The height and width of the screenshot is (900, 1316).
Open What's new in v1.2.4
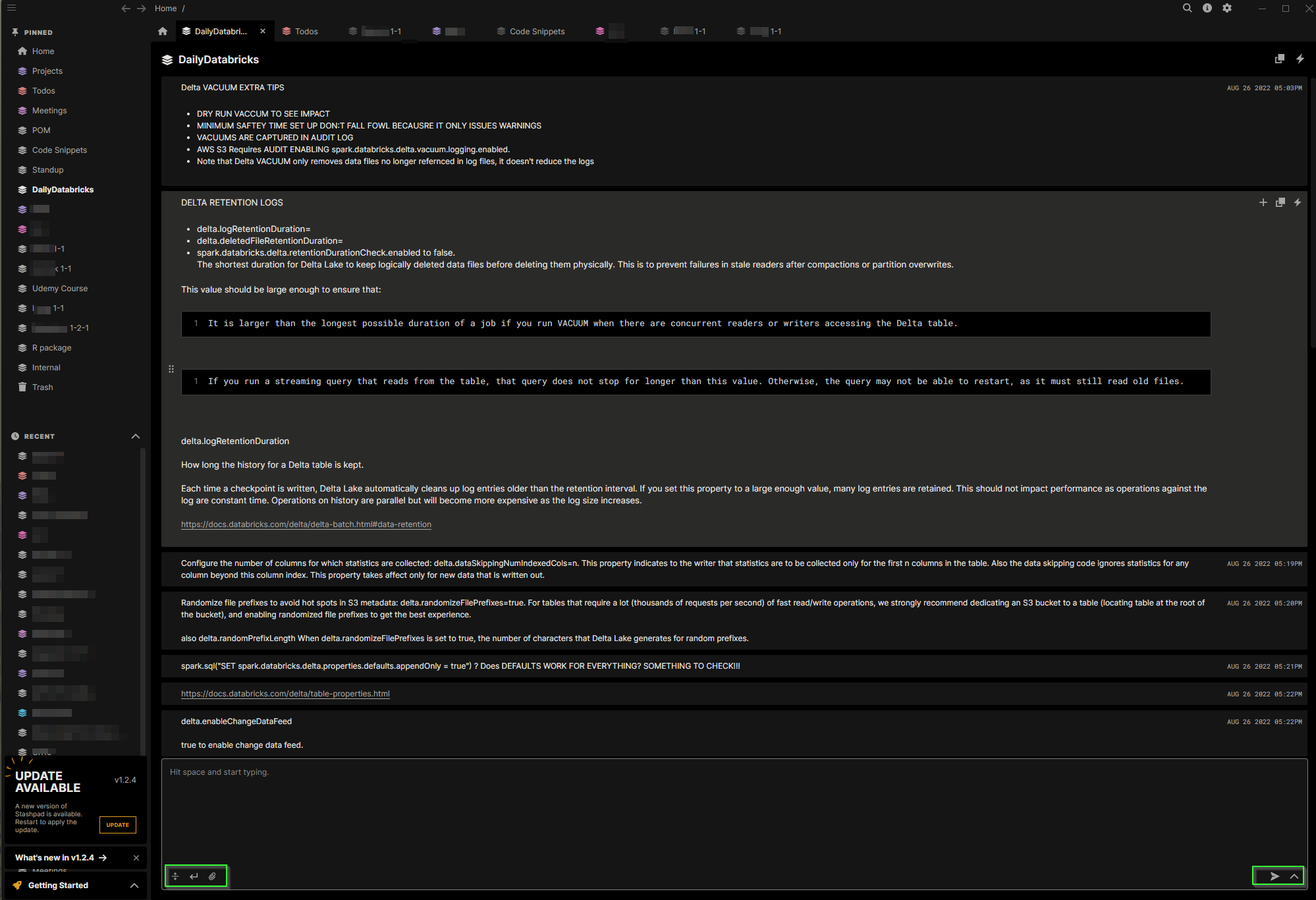click(x=61, y=858)
